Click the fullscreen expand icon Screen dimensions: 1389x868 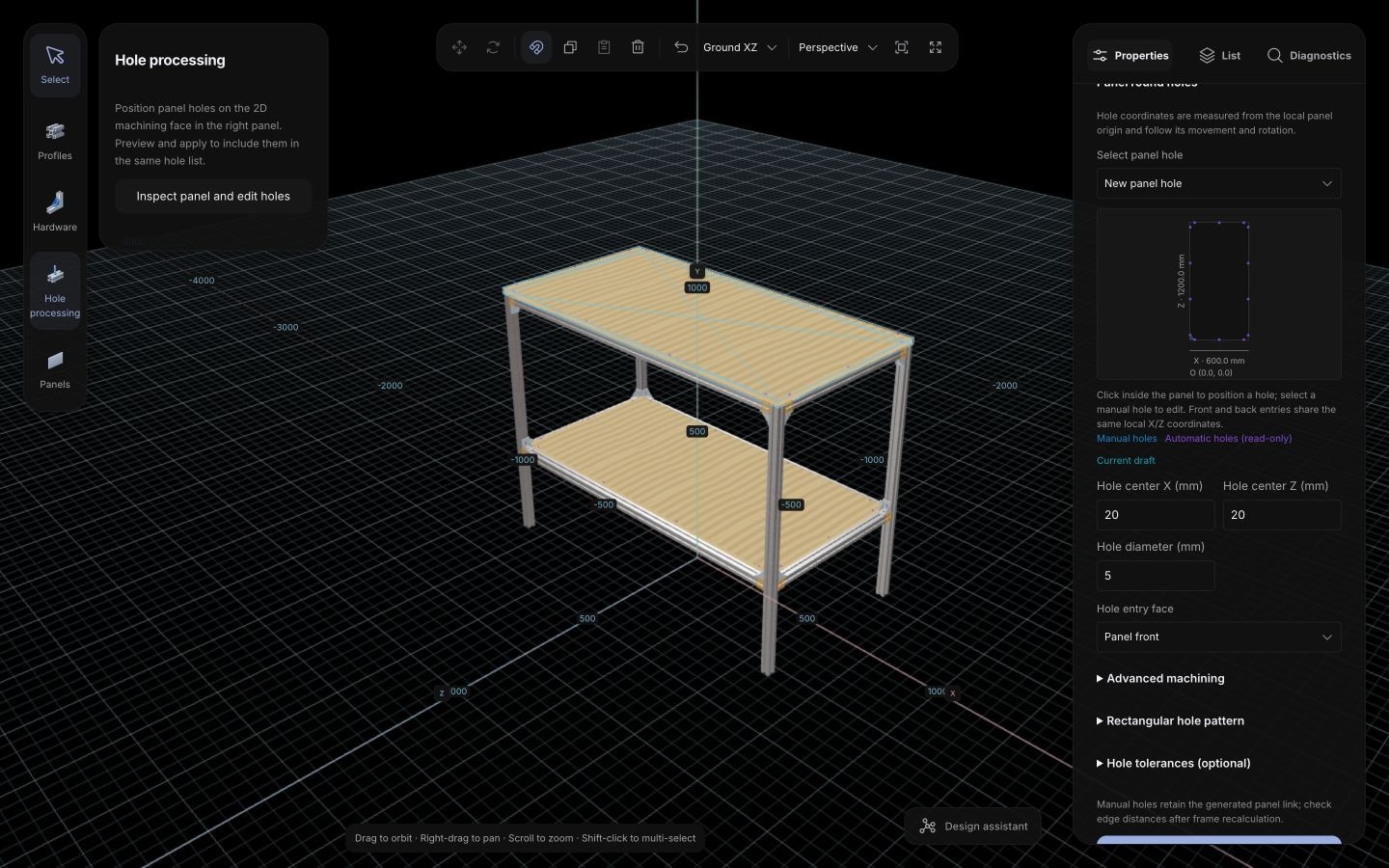[936, 47]
